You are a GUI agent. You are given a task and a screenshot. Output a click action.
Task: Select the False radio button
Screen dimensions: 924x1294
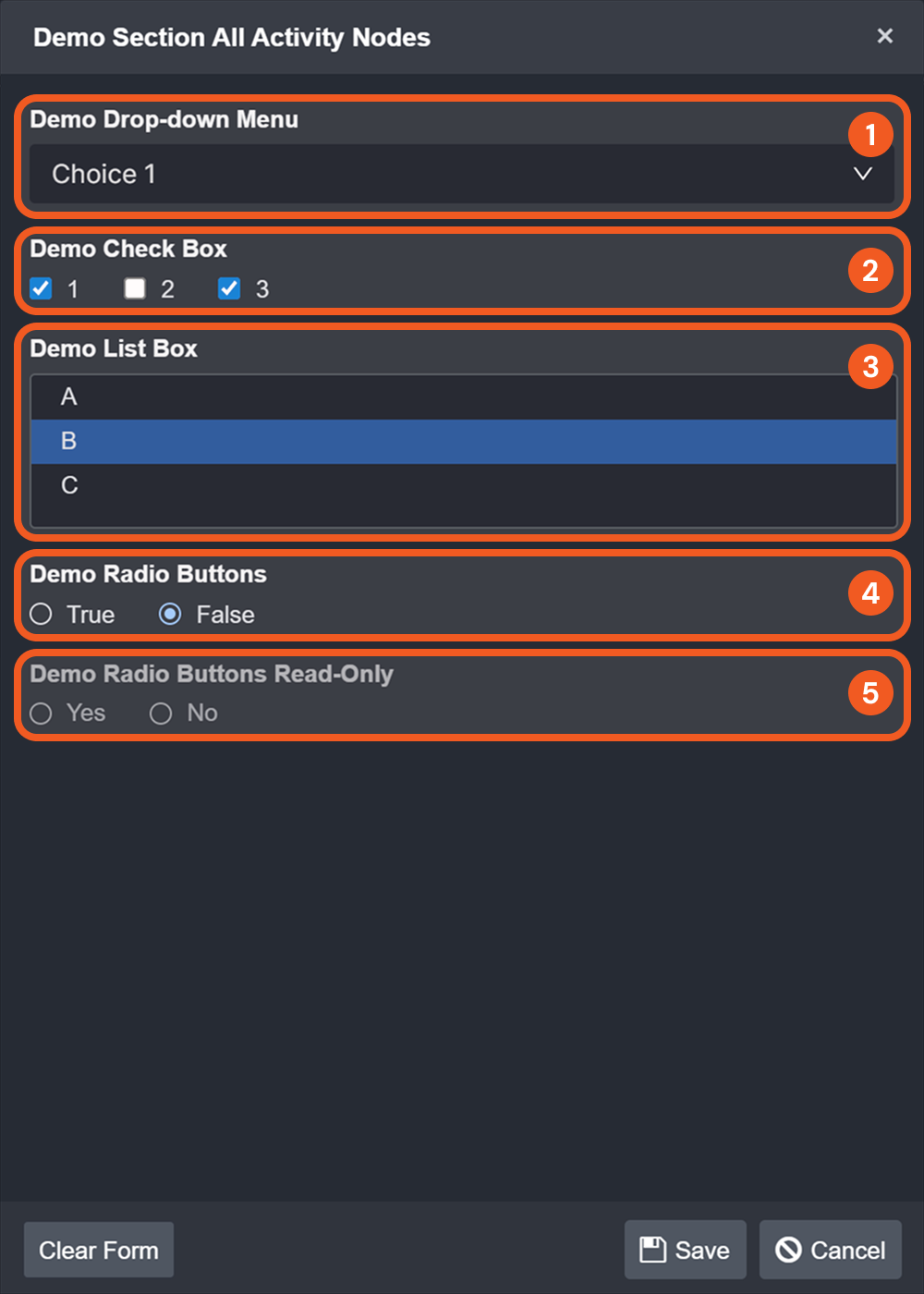click(x=170, y=614)
